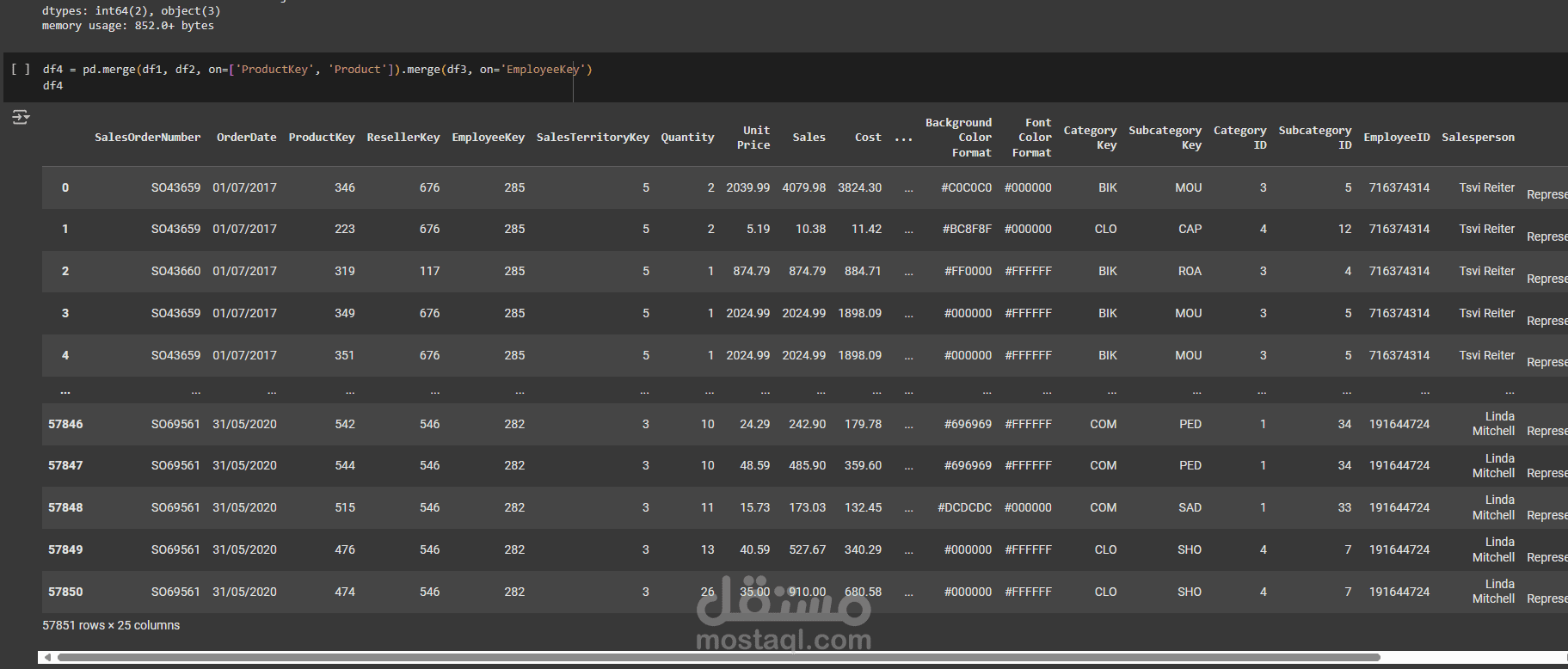Click Subcategory ID value 12
This screenshot has width=1568, height=669.
[1344, 229]
